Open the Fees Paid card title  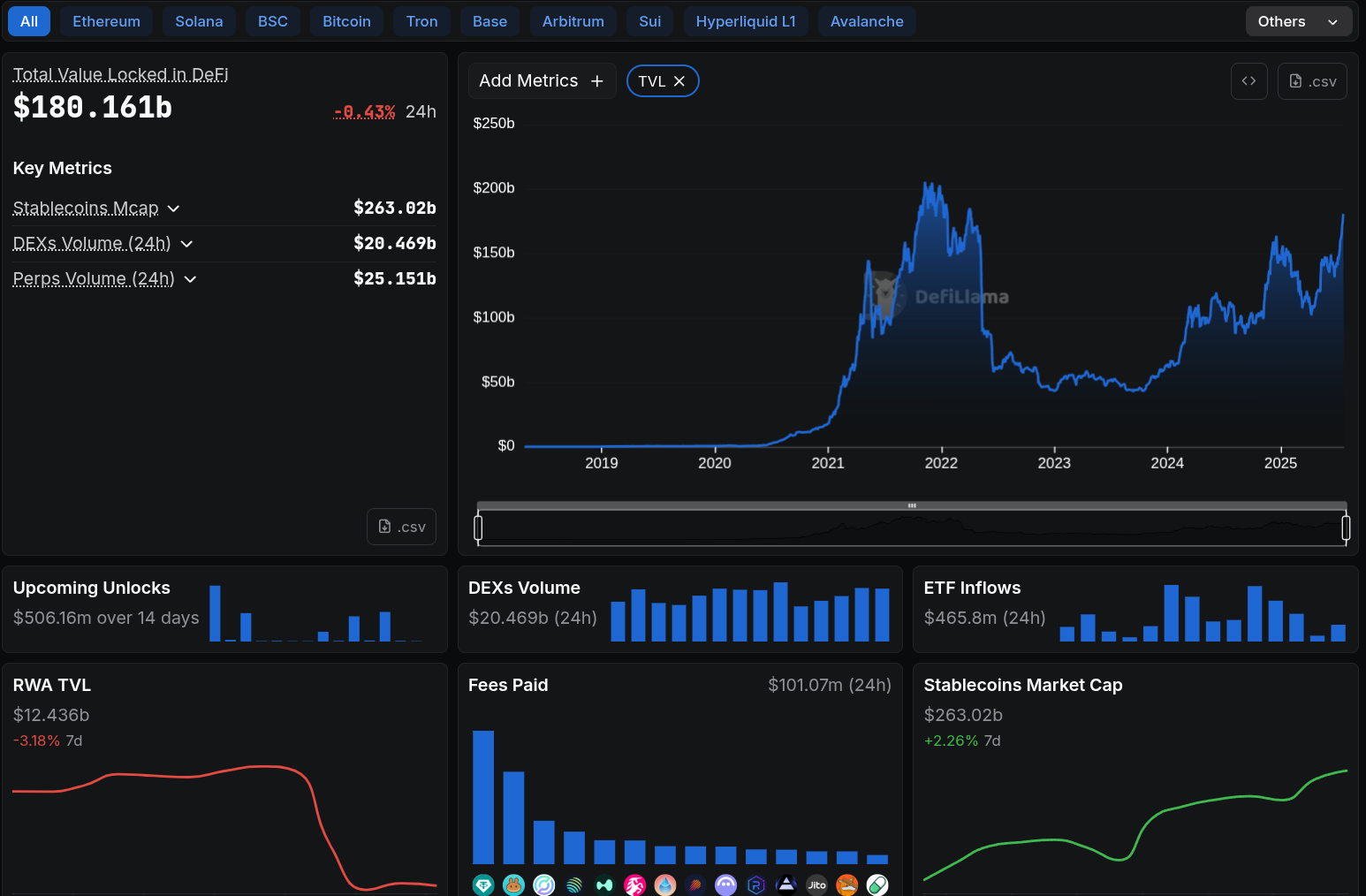click(508, 685)
